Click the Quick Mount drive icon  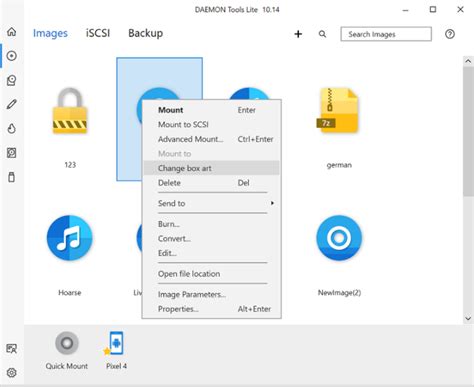coord(67,343)
